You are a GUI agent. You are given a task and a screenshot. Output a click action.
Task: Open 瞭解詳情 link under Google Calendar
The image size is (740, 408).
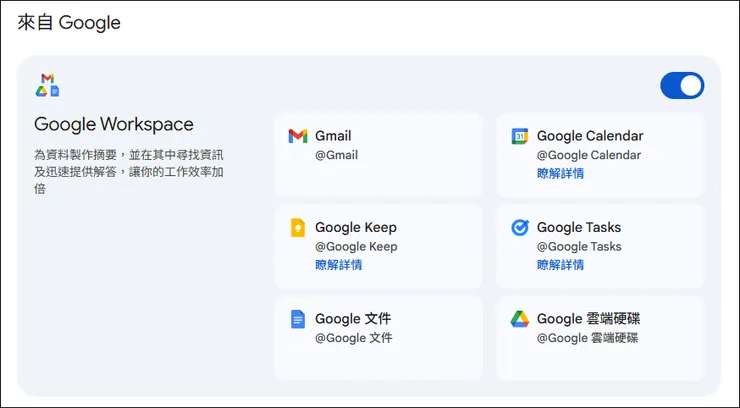tap(560, 173)
